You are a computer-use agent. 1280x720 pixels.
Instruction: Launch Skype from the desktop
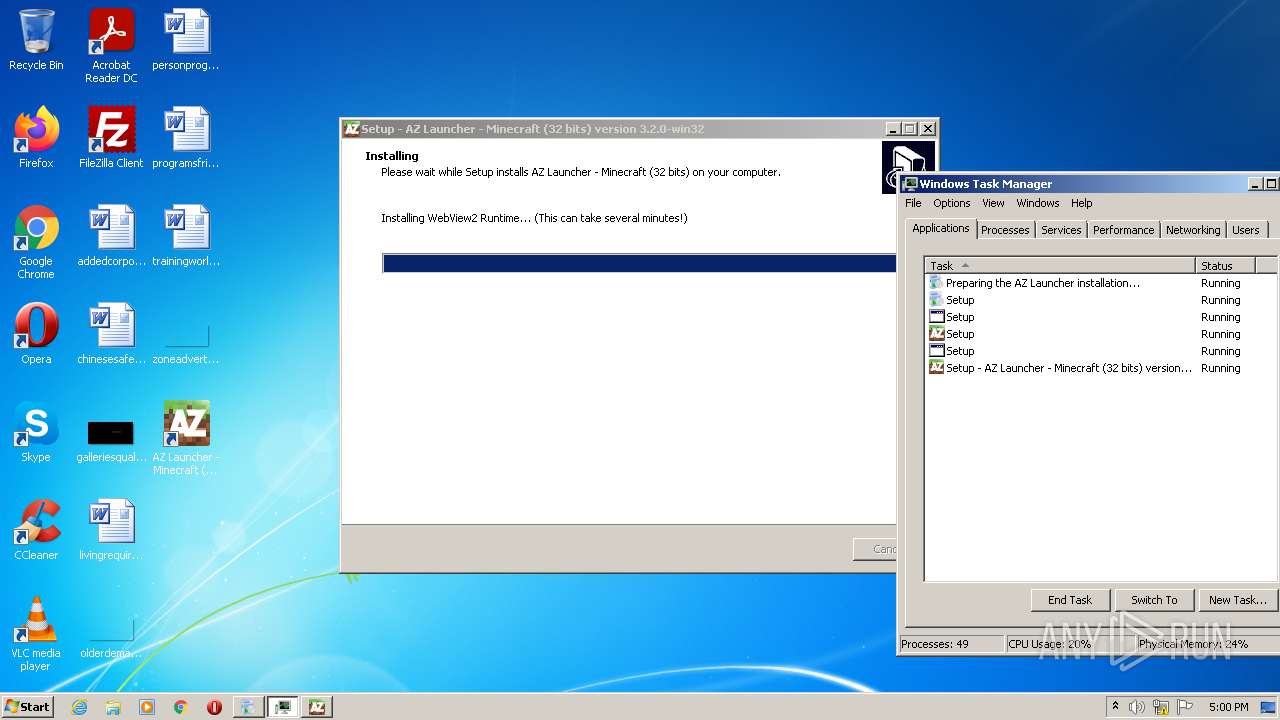(x=36, y=432)
